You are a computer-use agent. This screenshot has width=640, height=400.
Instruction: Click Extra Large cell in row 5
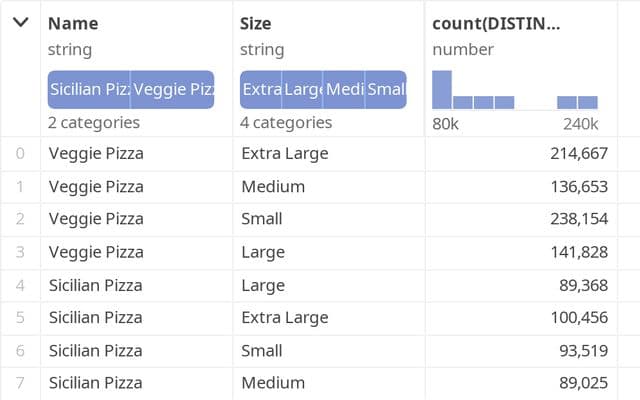click(285, 318)
